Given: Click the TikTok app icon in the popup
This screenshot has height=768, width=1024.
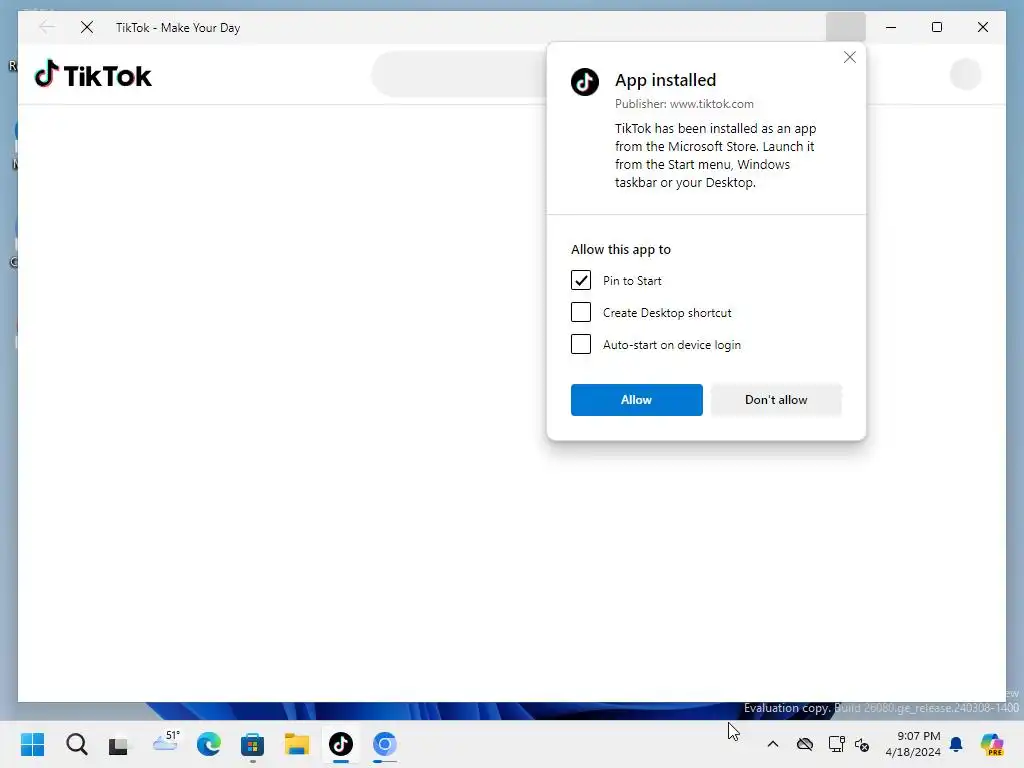Looking at the screenshot, I should click(584, 82).
